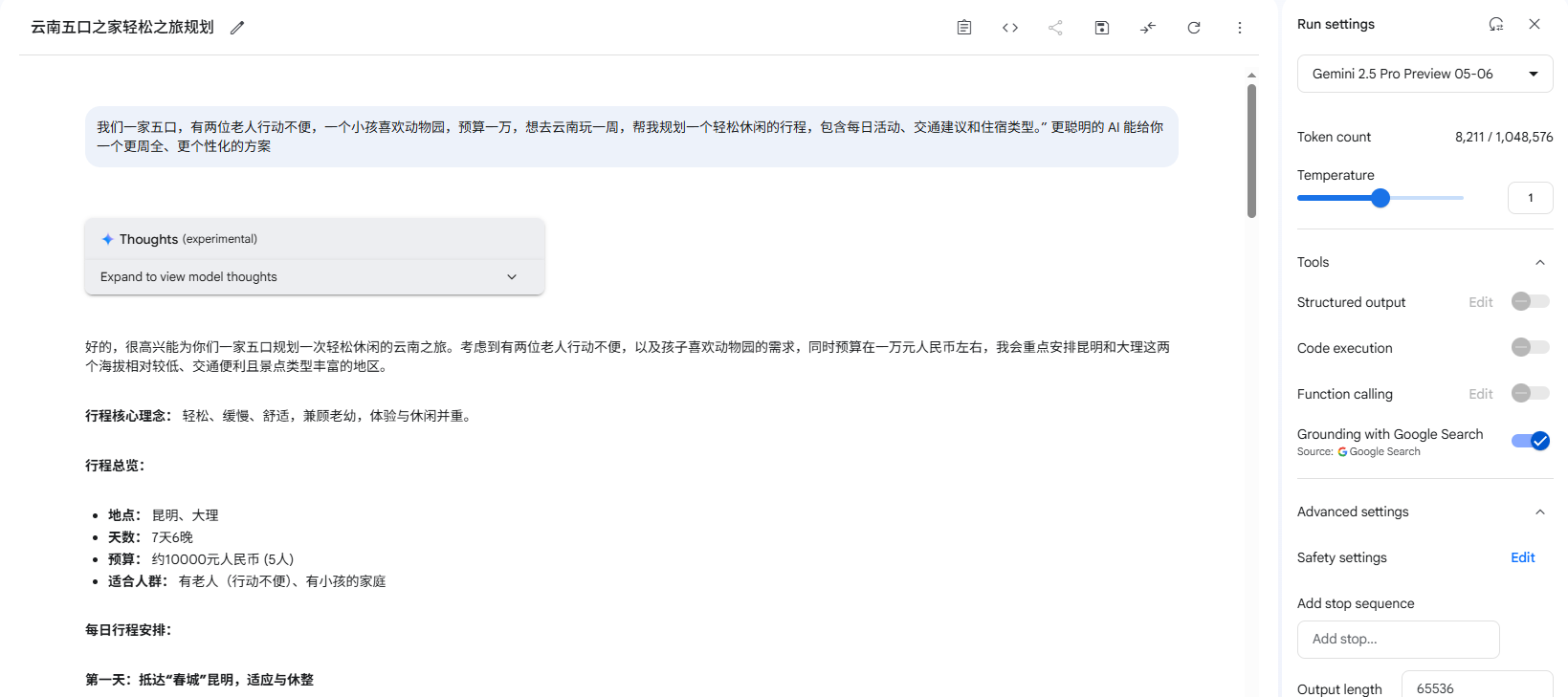Viewport: 1568px width, 697px height.
Task: Click the refresh chat icon
Action: pos(1194,28)
